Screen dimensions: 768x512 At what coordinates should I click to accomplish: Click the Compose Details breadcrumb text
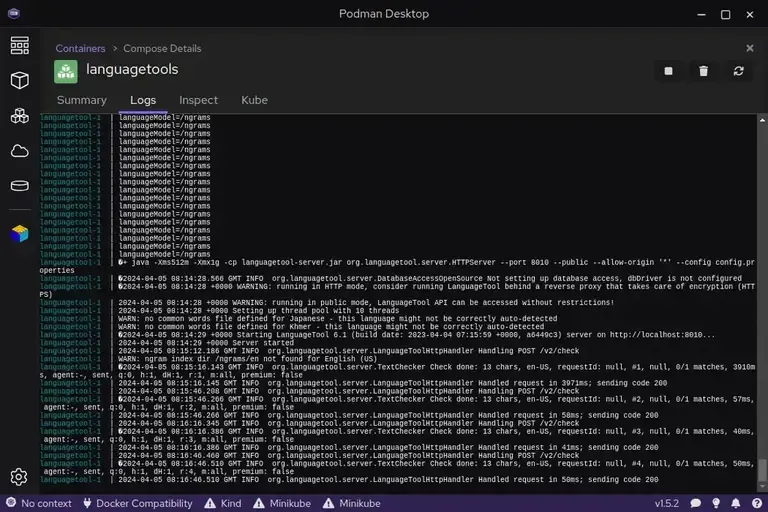162,49
